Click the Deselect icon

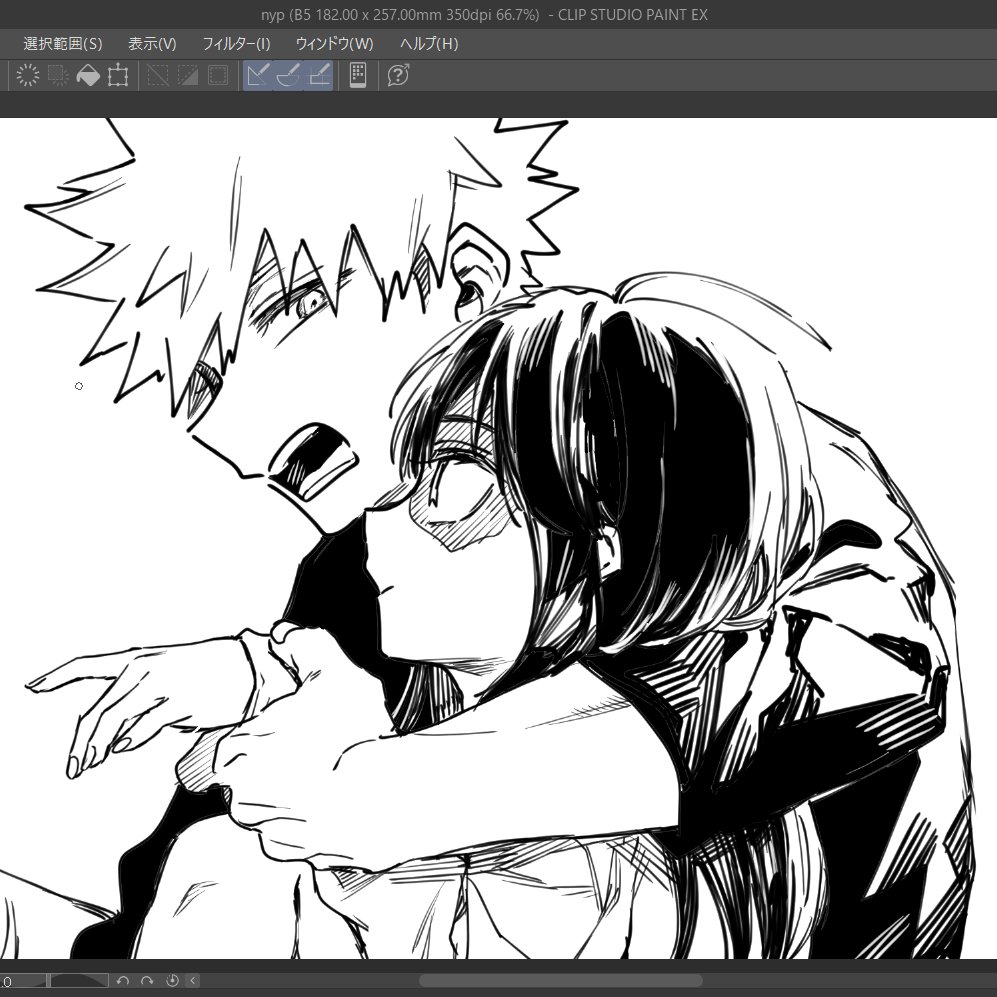coord(158,75)
